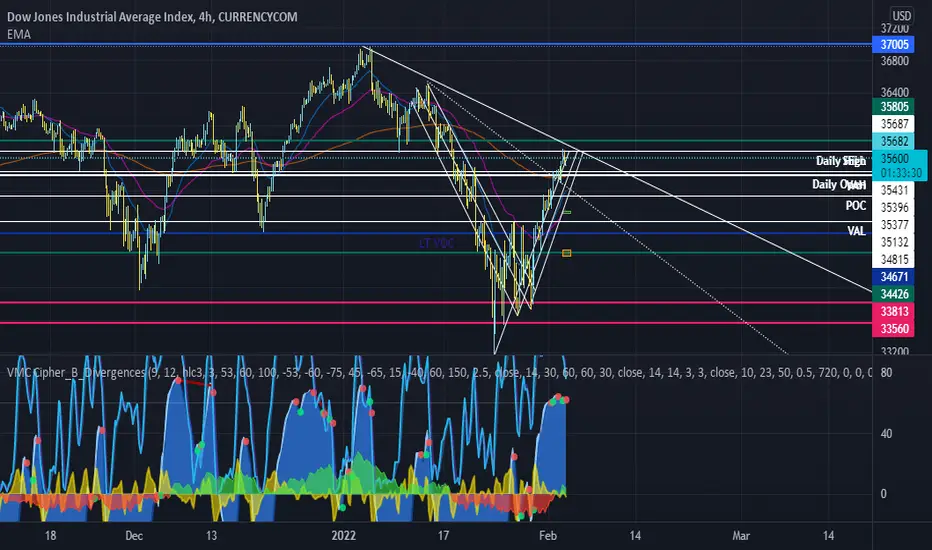Click the Feb date on time axis
The image size is (932, 550).
click(x=547, y=536)
